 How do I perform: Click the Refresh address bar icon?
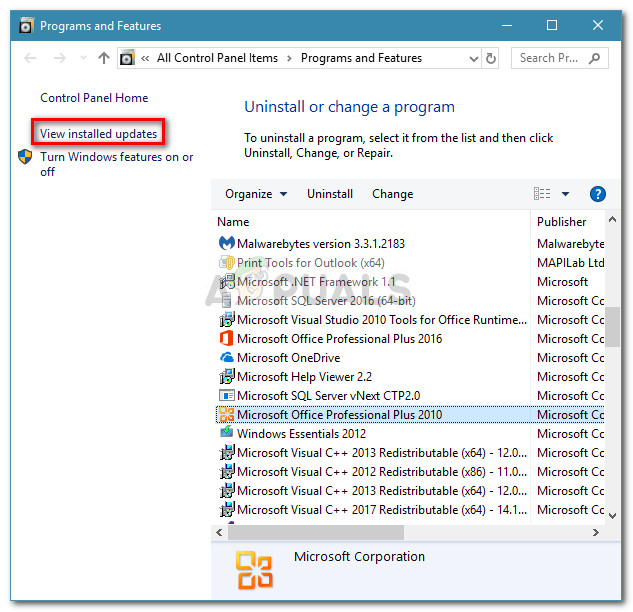(x=491, y=58)
